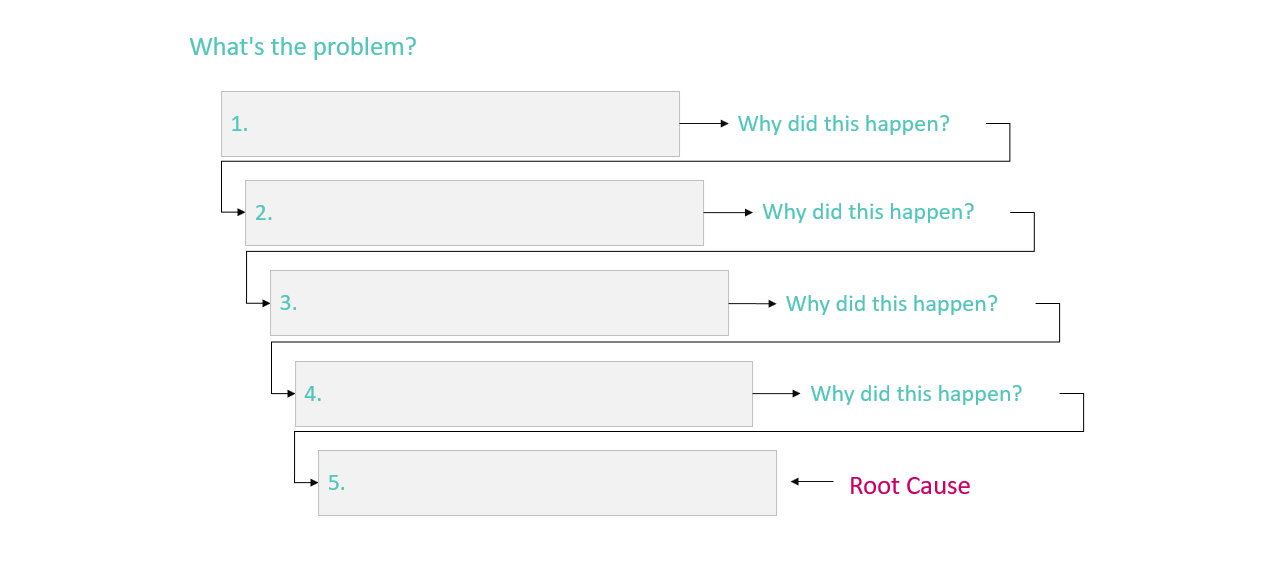This screenshot has height=577, width=1277.
Task: Click 'Why did this happen?' beside box 3
Action: click(892, 304)
